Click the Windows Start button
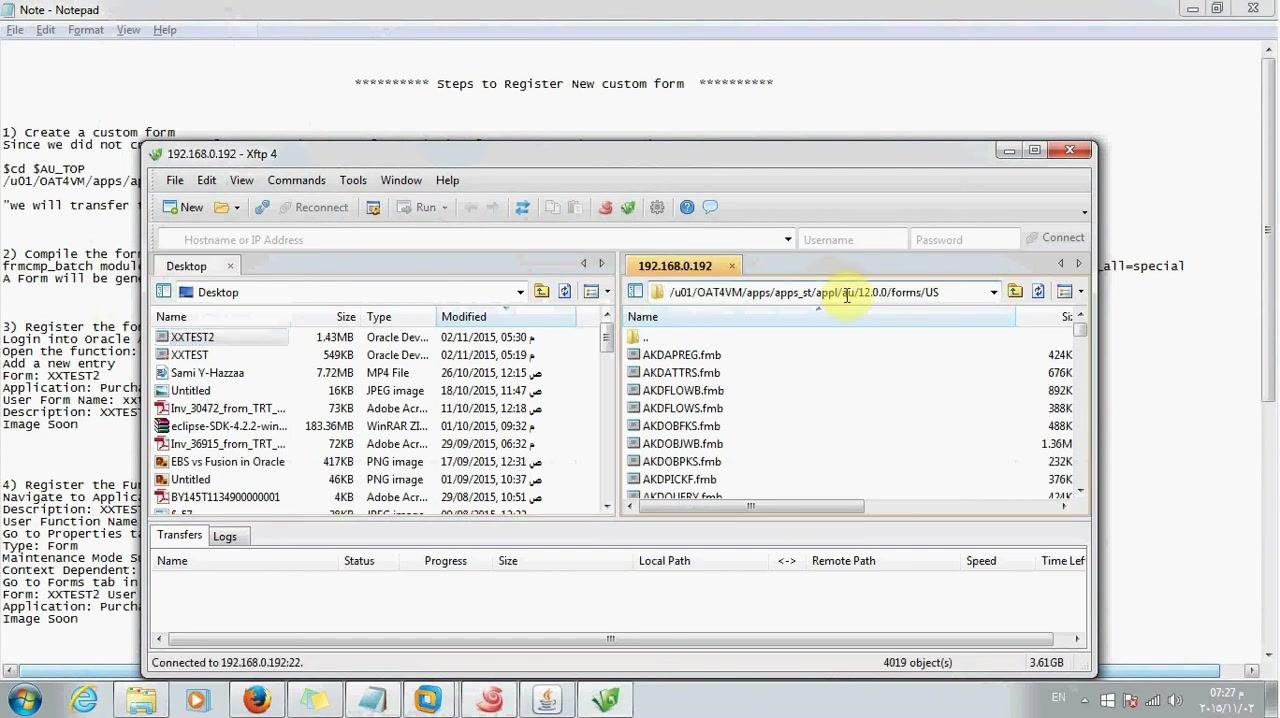1280x718 pixels. tap(24, 699)
